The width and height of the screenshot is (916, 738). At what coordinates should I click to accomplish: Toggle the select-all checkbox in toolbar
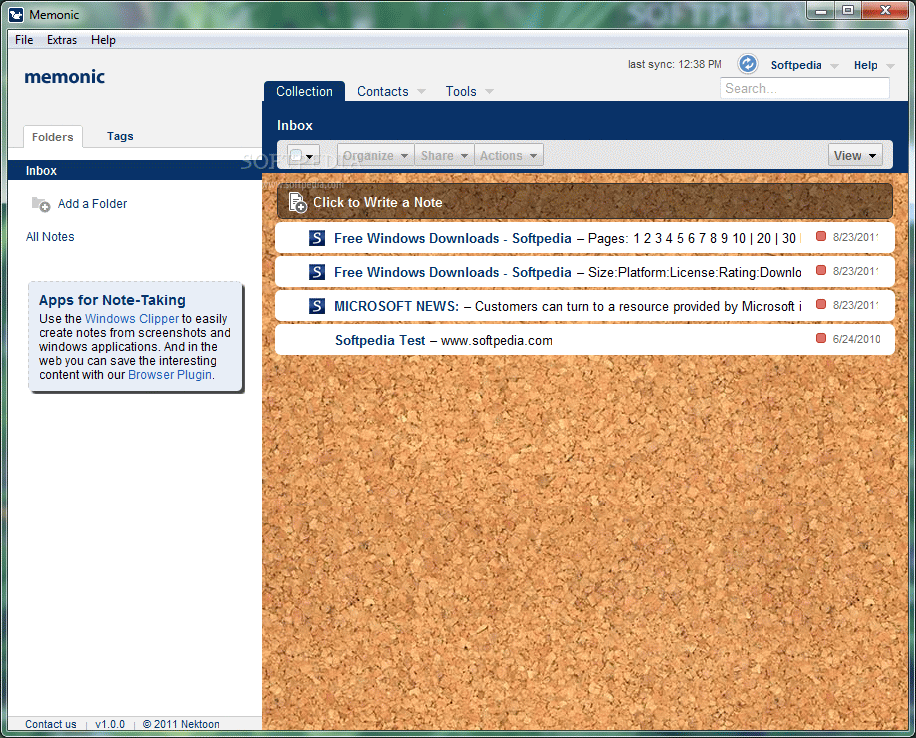pos(296,155)
